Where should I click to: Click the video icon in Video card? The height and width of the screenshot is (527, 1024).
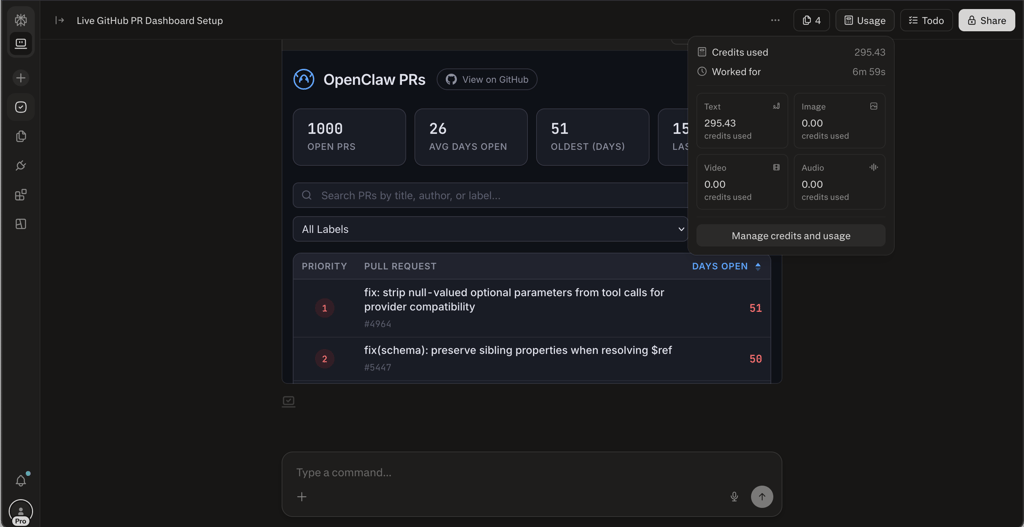click(776, 167)
